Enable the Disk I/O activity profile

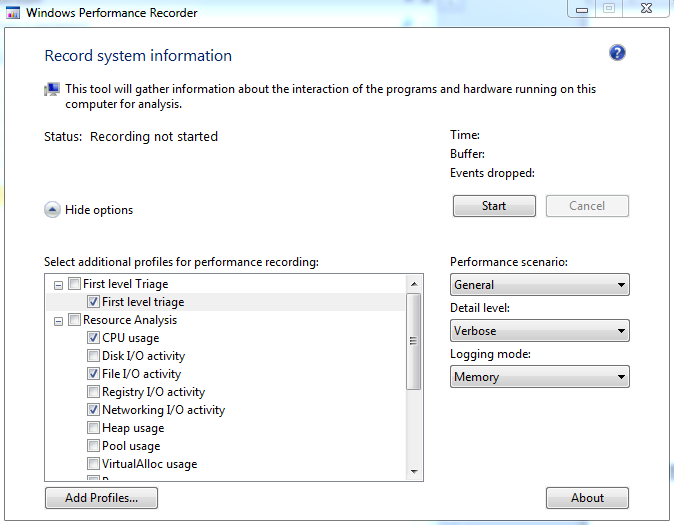point(93,356)
